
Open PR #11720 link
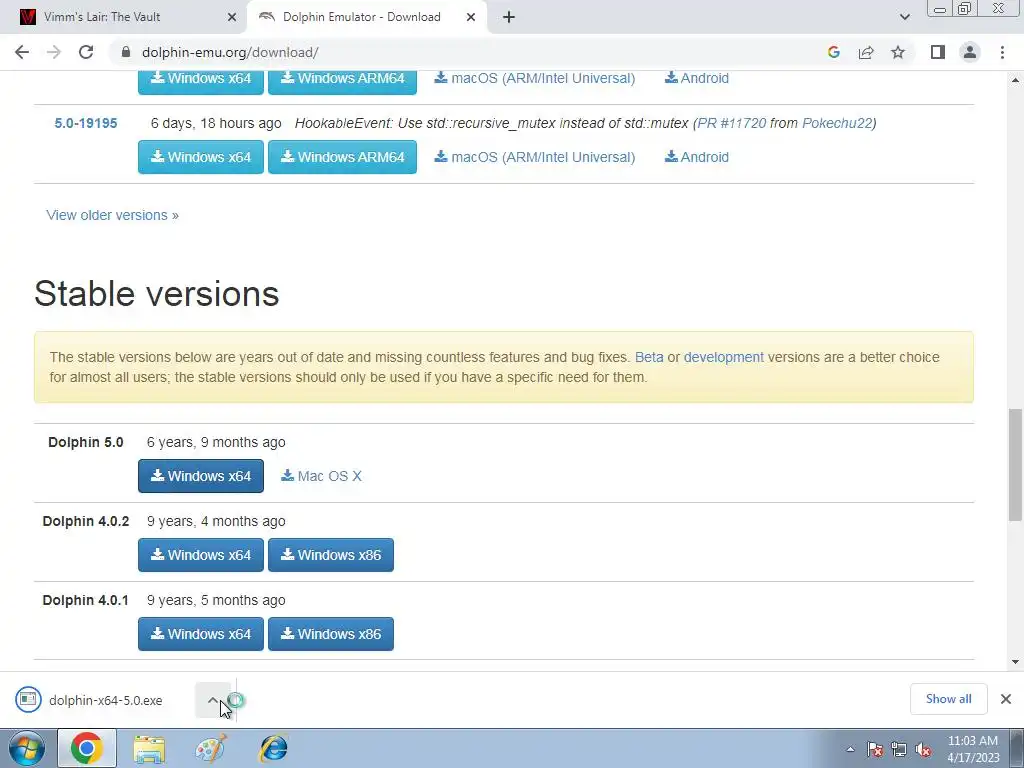731,123
